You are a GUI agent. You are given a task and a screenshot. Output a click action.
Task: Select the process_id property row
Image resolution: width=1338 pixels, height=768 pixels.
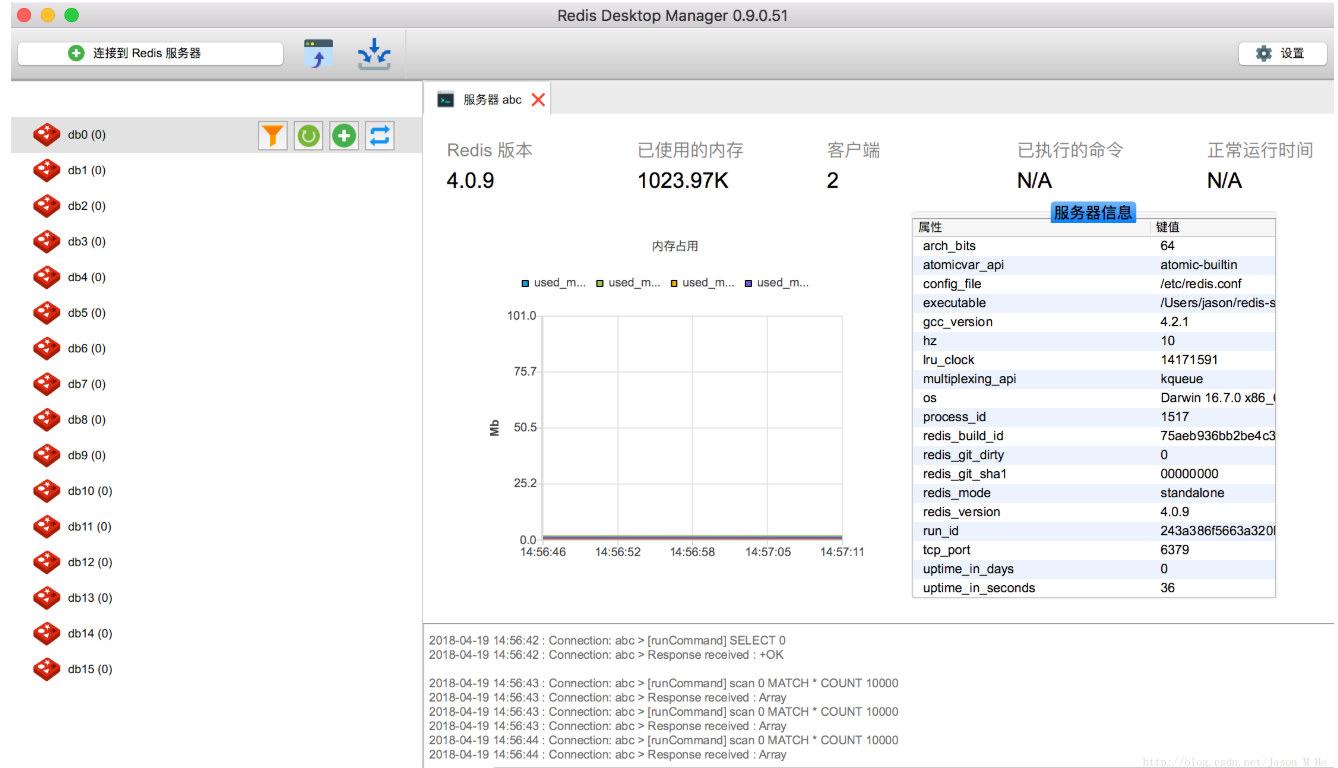point(1094,417)
